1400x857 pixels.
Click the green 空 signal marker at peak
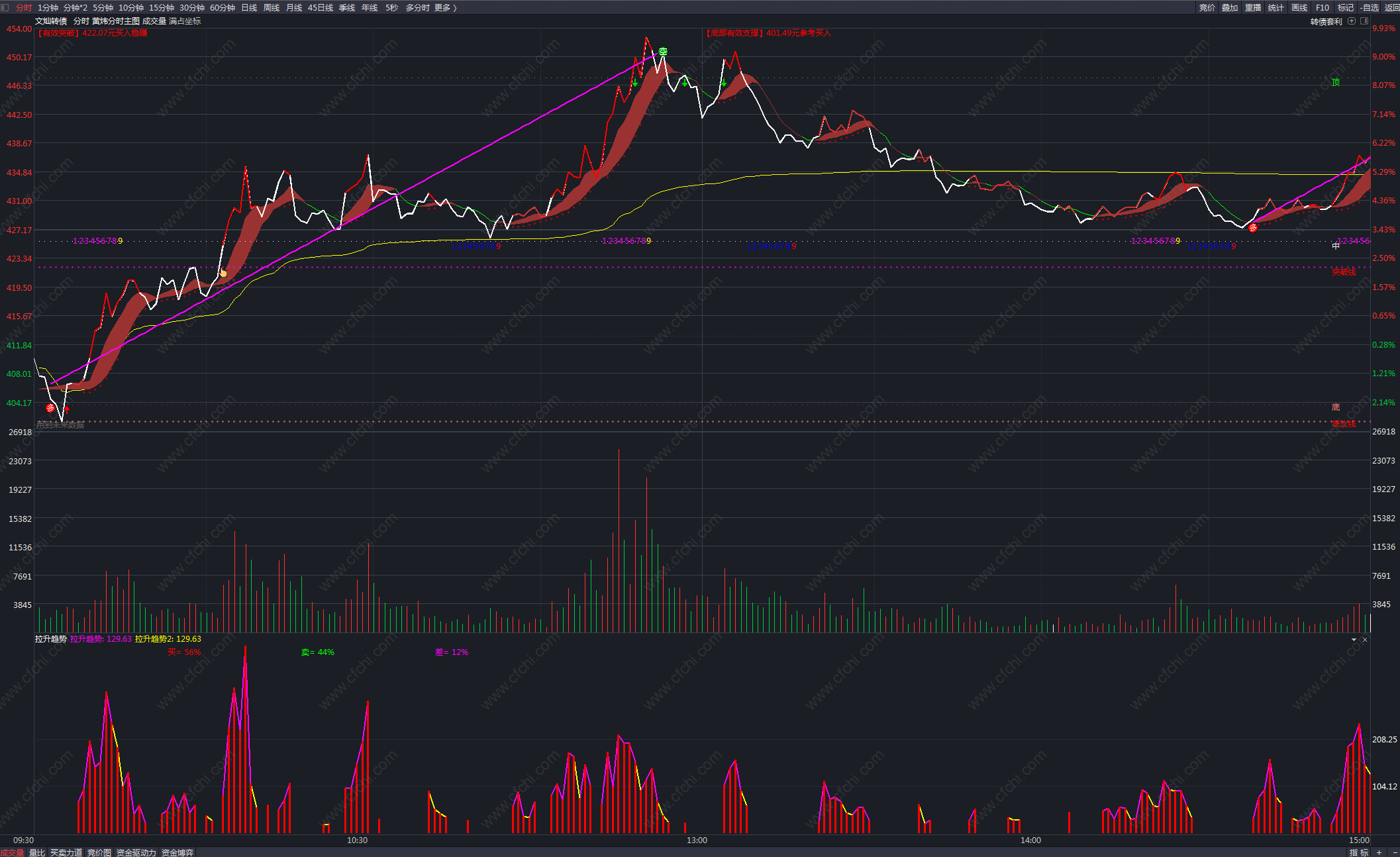pyautogui.click(x=663, y=52)
